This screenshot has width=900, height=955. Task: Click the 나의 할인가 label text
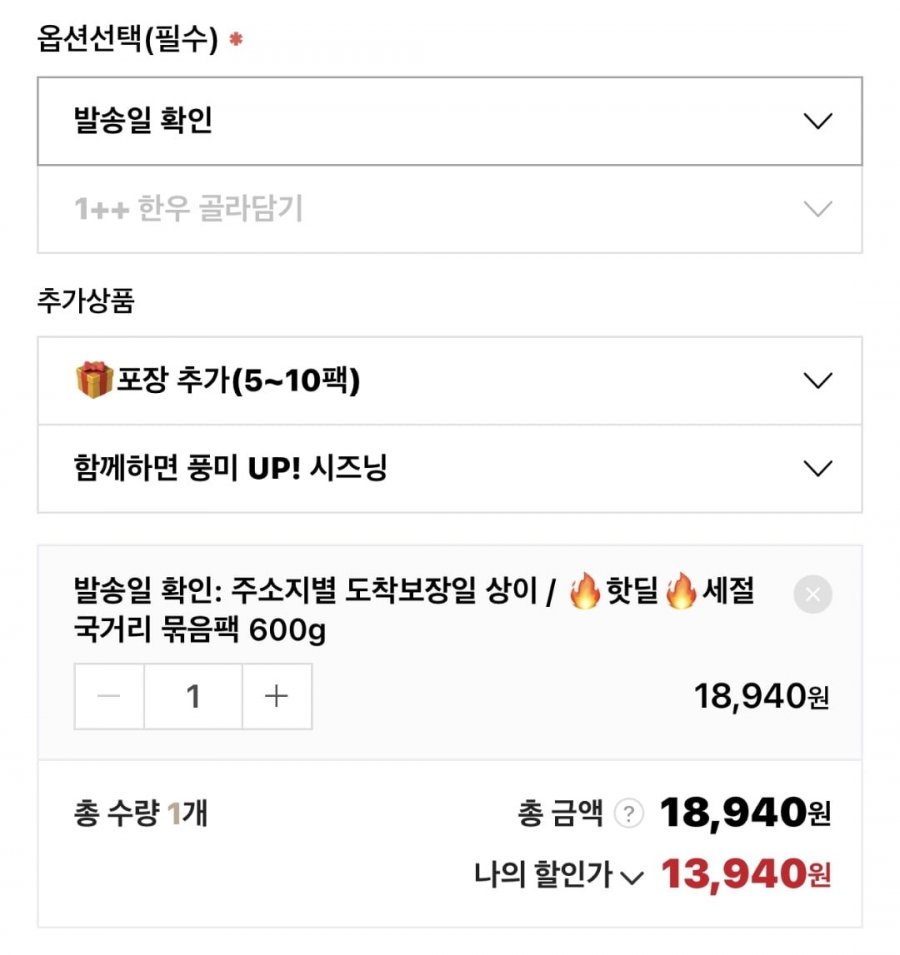point(543,875)
